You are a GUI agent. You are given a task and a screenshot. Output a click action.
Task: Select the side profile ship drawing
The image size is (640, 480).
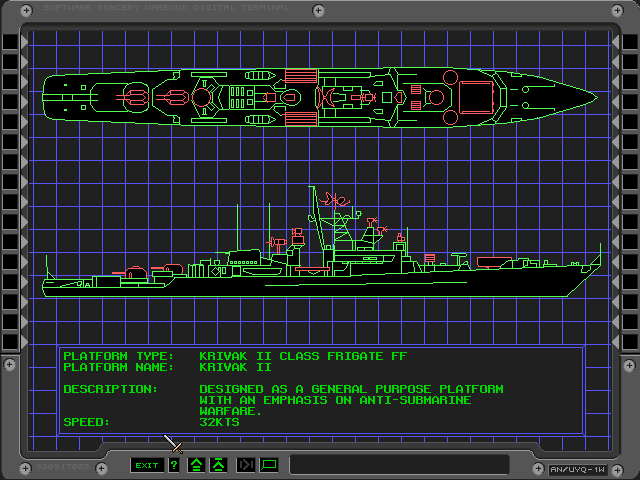coord(322,242)
